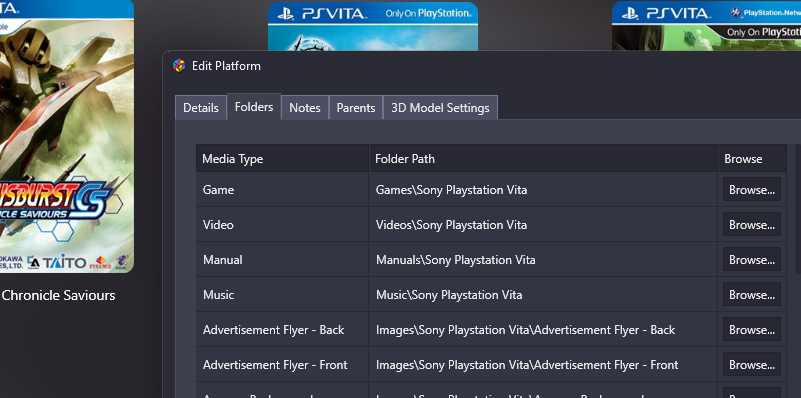Viewport: 801px width, 398px height.
Task: Browse for the Video folder path
Action: 752,225
